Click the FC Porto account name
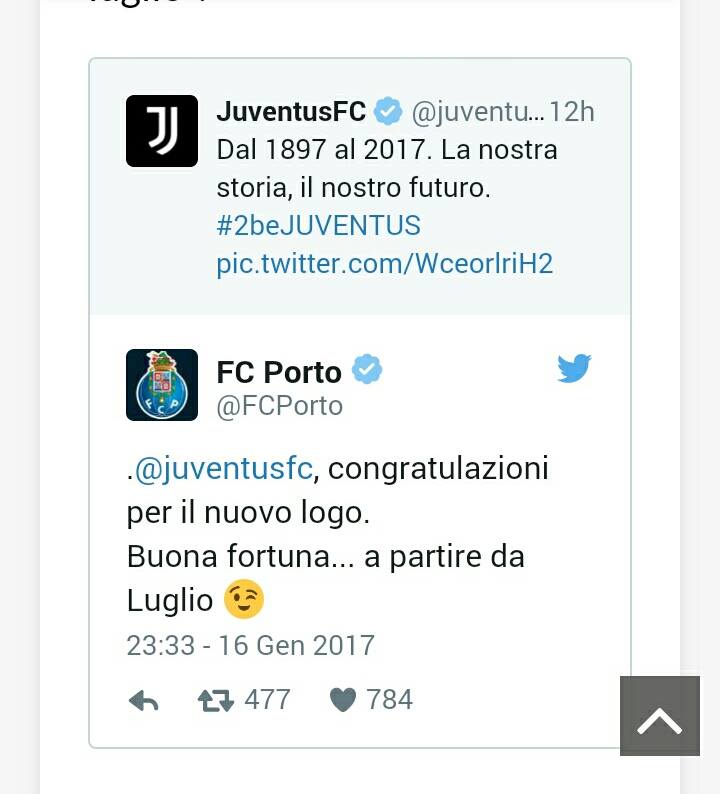This screenshot has width=720, height=794. [x=279, y=372]
